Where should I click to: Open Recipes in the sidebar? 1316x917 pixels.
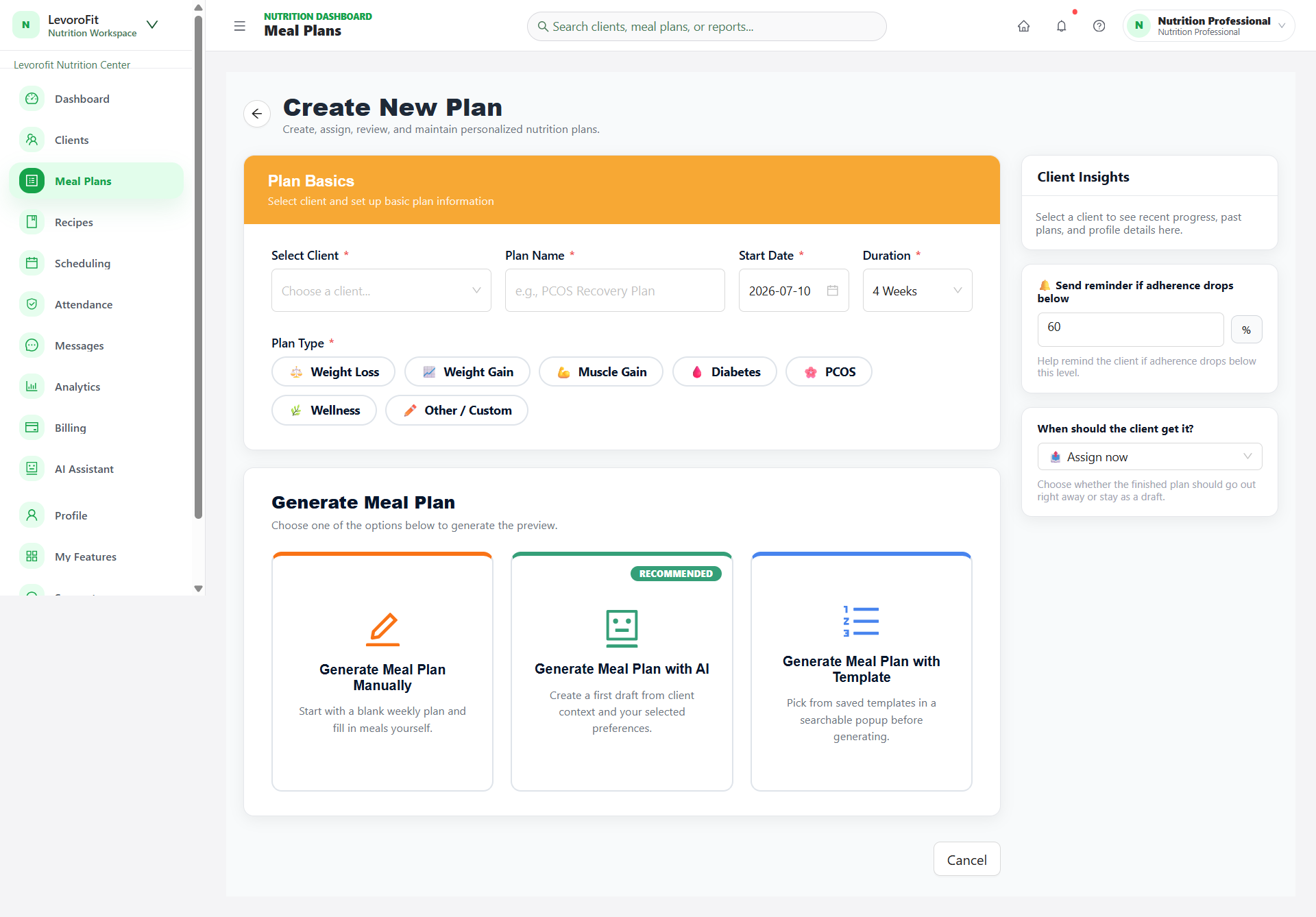pos(96,222)
